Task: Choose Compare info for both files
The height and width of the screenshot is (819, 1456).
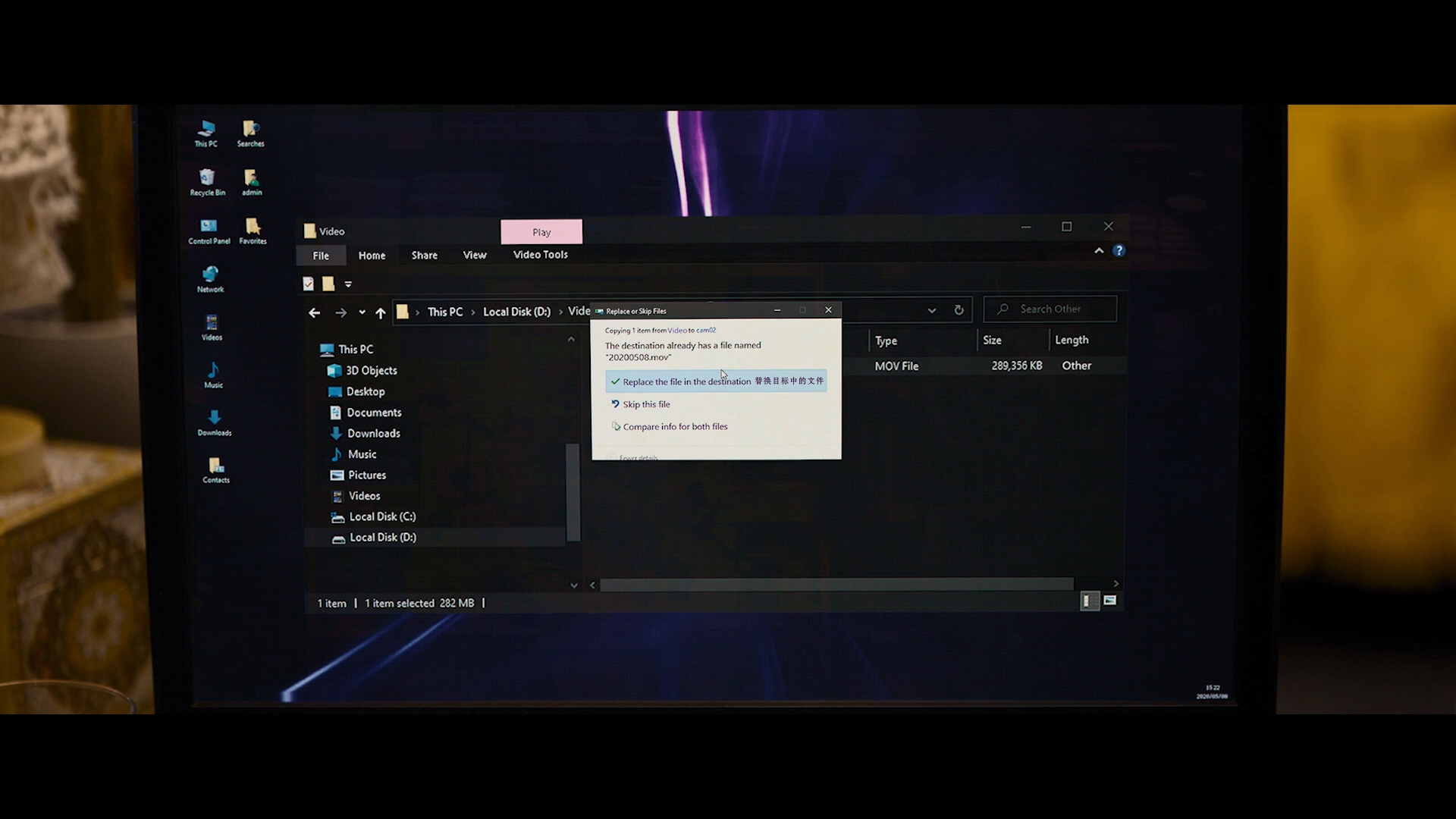Action: point(674,426)
